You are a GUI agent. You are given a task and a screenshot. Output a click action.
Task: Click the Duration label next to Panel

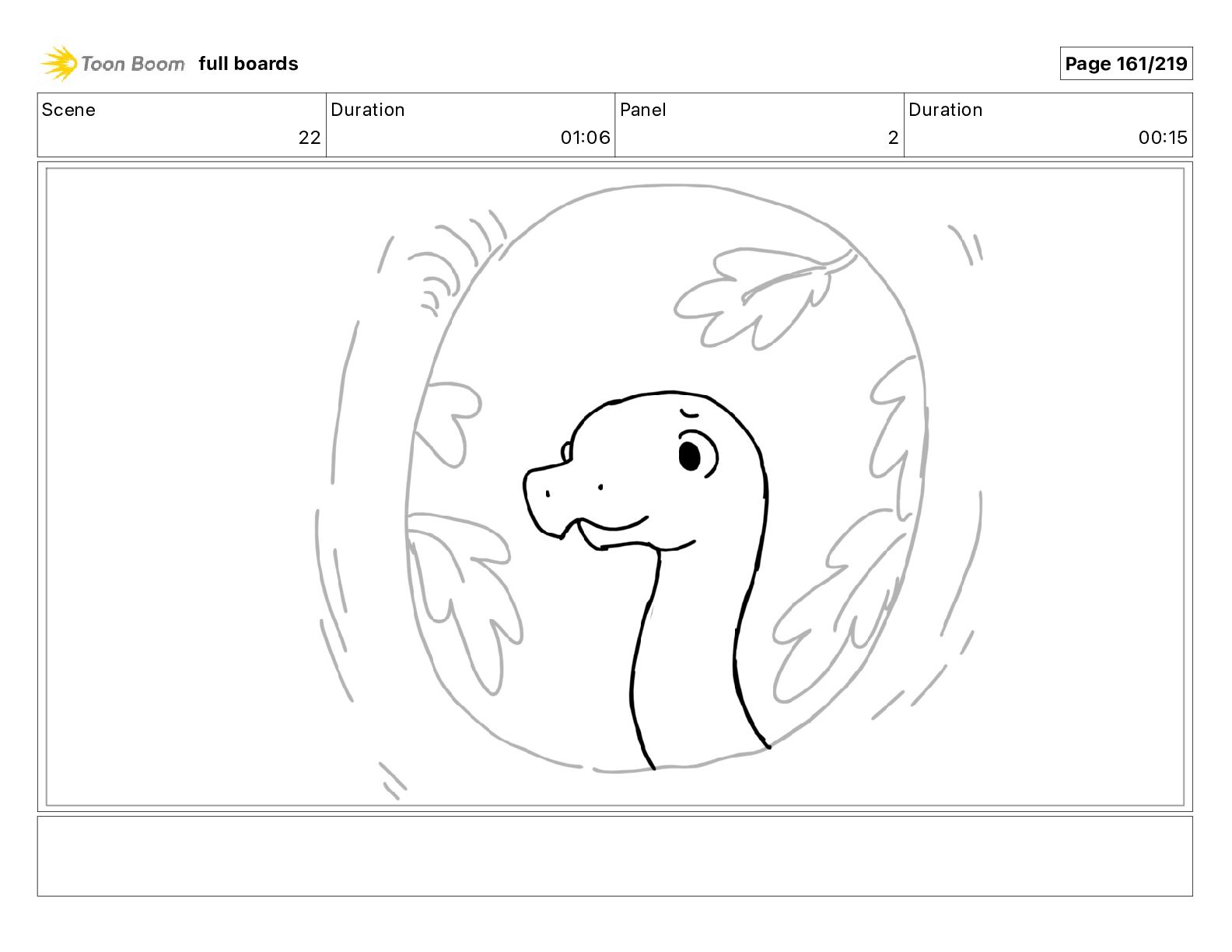pos(946,110)
